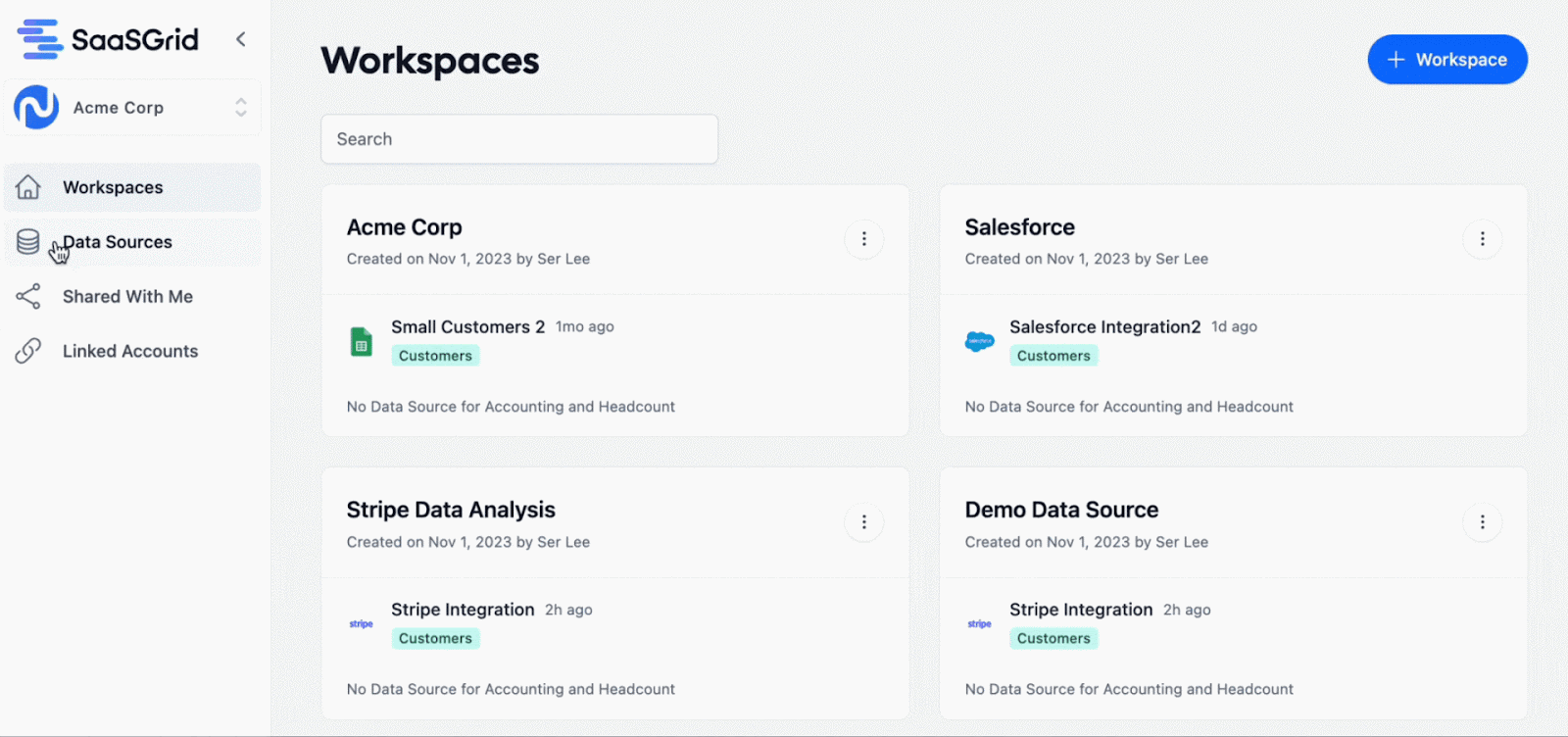Open the Salesforce Integration2 data source

point(1104,327)
